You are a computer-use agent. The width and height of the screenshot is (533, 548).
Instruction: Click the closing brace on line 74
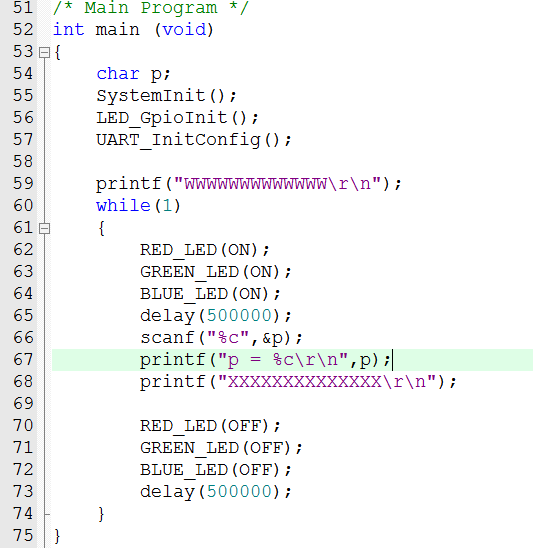tap(101, 514)
